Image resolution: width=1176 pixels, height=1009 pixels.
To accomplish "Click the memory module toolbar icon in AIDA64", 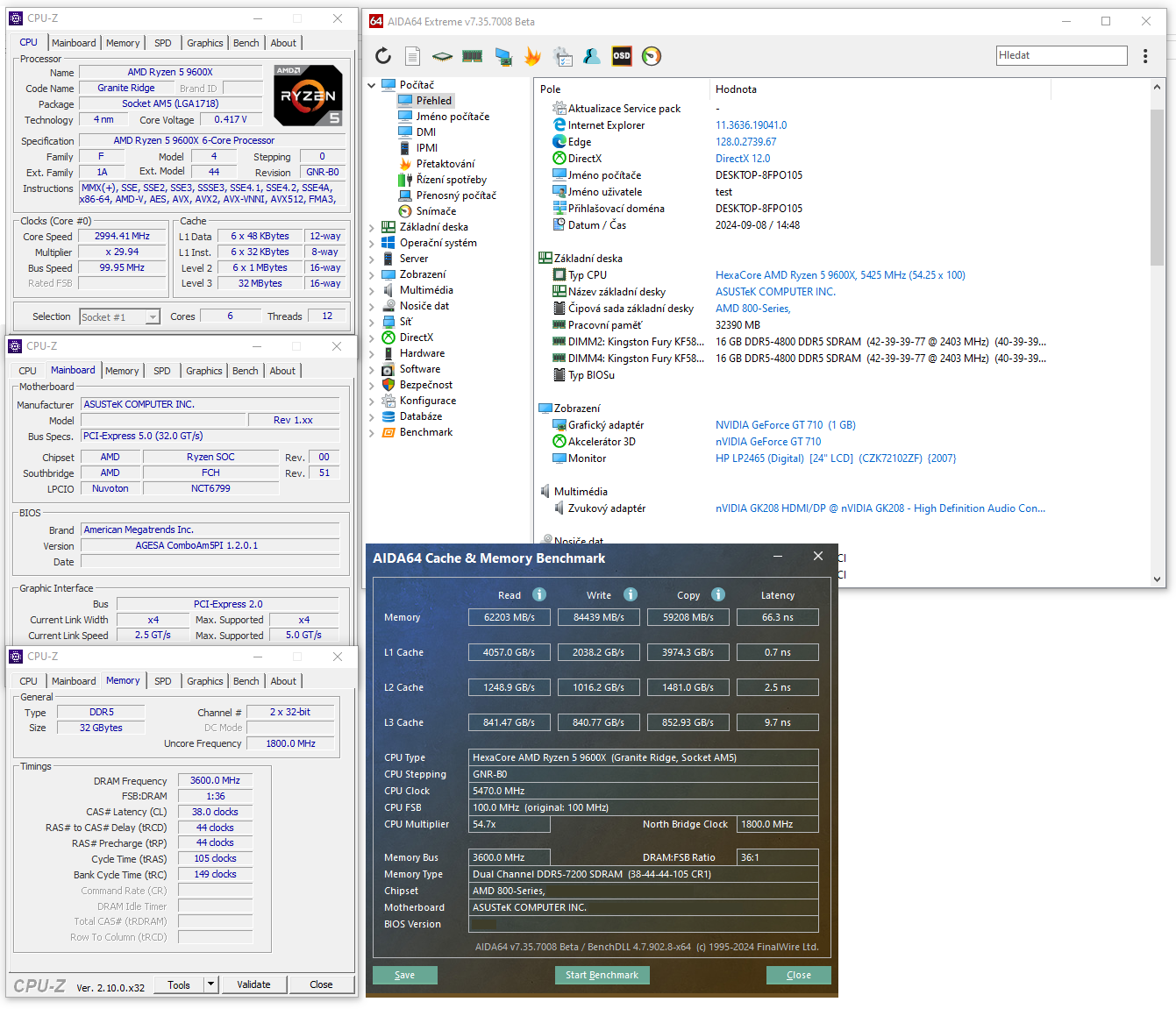I will tap(473, 56).
